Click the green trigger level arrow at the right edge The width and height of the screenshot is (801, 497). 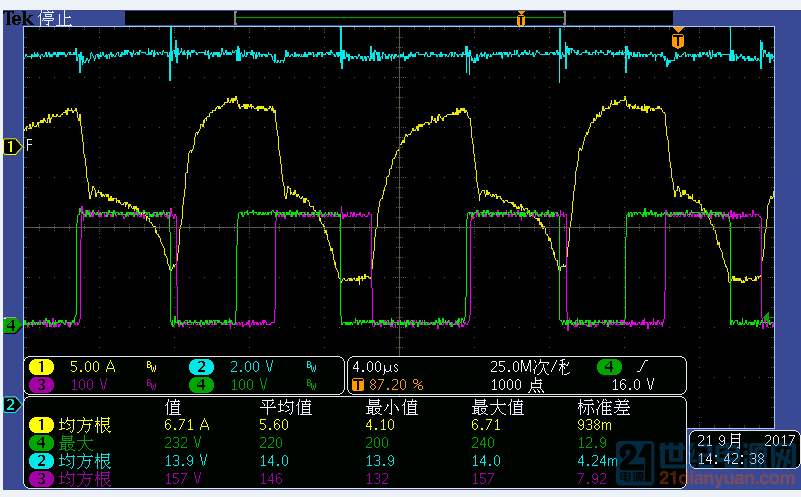tap(768, 319)
